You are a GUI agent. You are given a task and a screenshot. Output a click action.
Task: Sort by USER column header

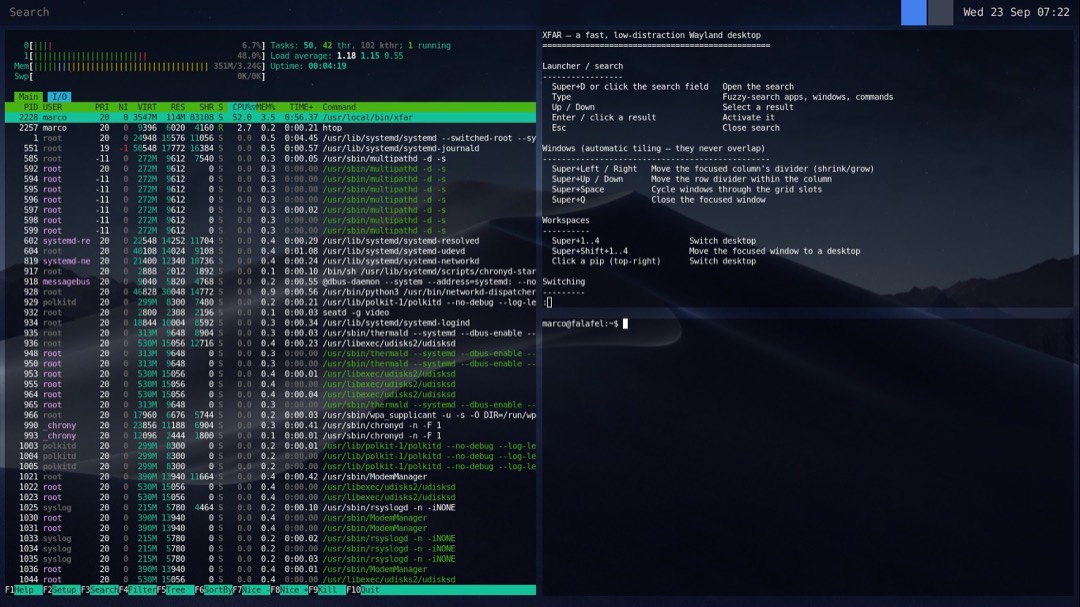coord(52,107)
